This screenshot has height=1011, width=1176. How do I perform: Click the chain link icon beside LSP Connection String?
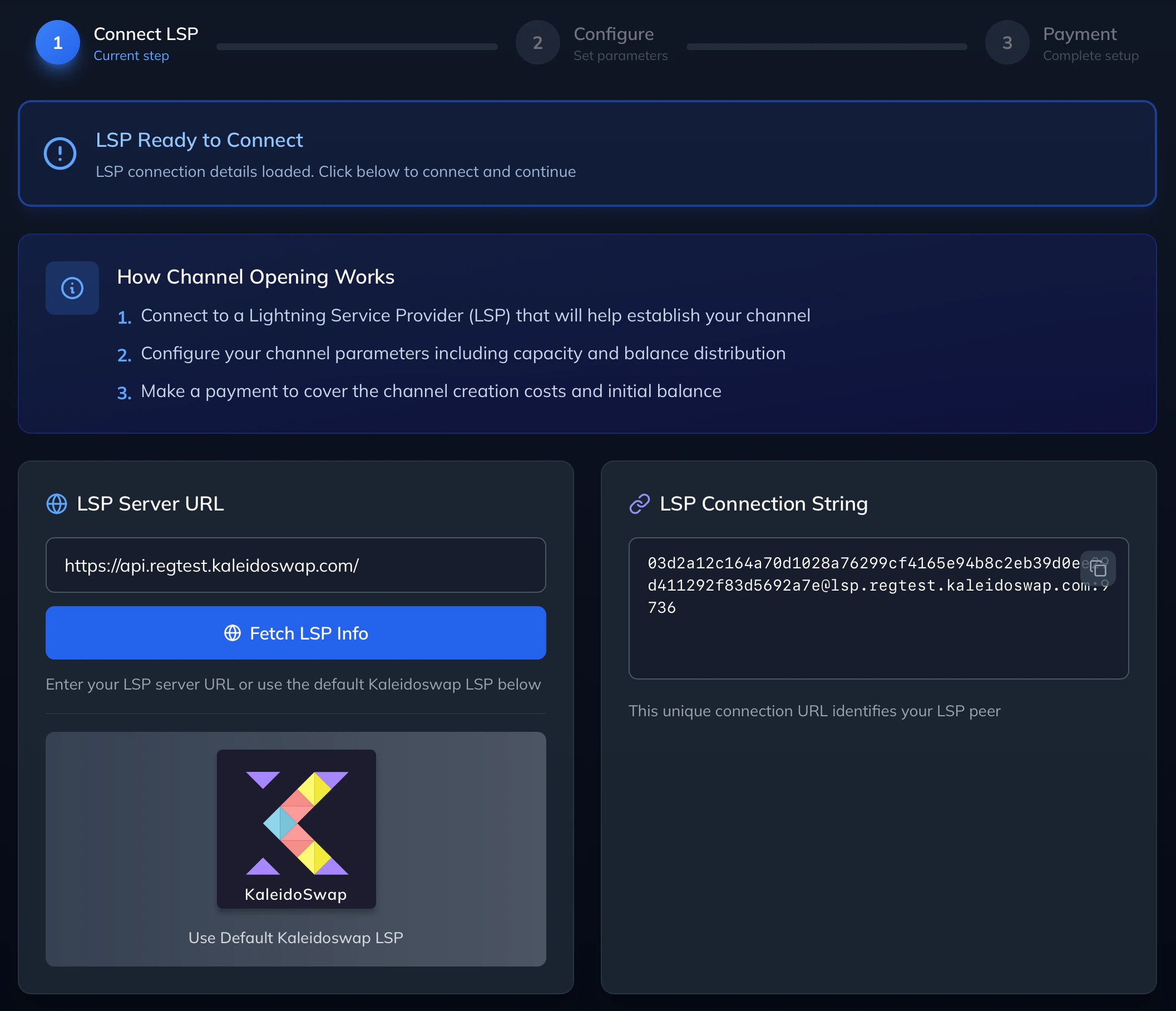point(639,503)
